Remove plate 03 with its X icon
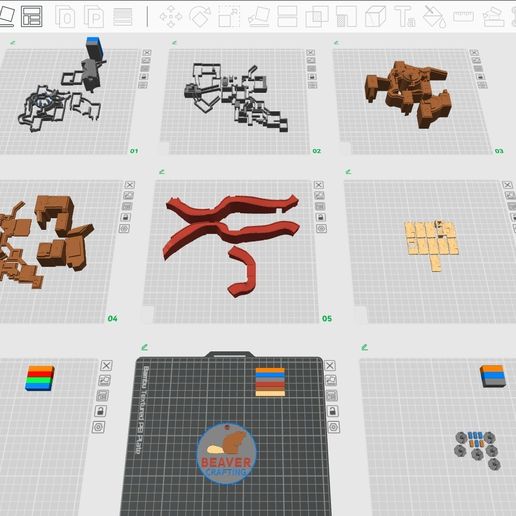The height and width of the screenshot is (516, 516). point(474,52)
